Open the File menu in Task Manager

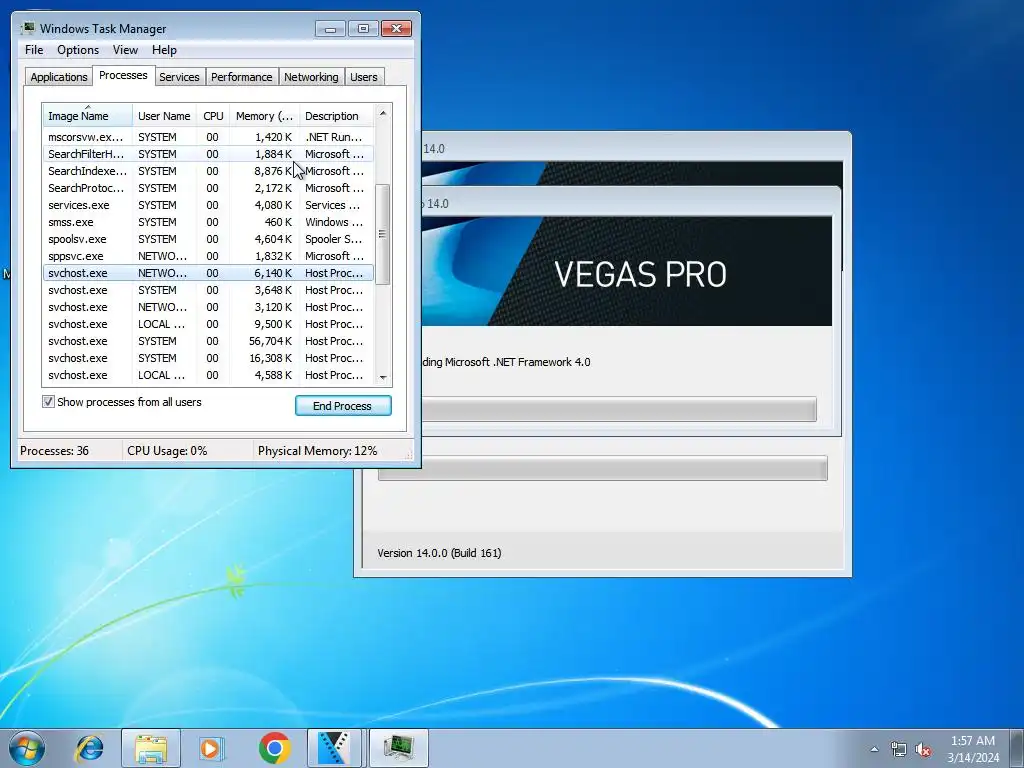[x=34, y=50]
